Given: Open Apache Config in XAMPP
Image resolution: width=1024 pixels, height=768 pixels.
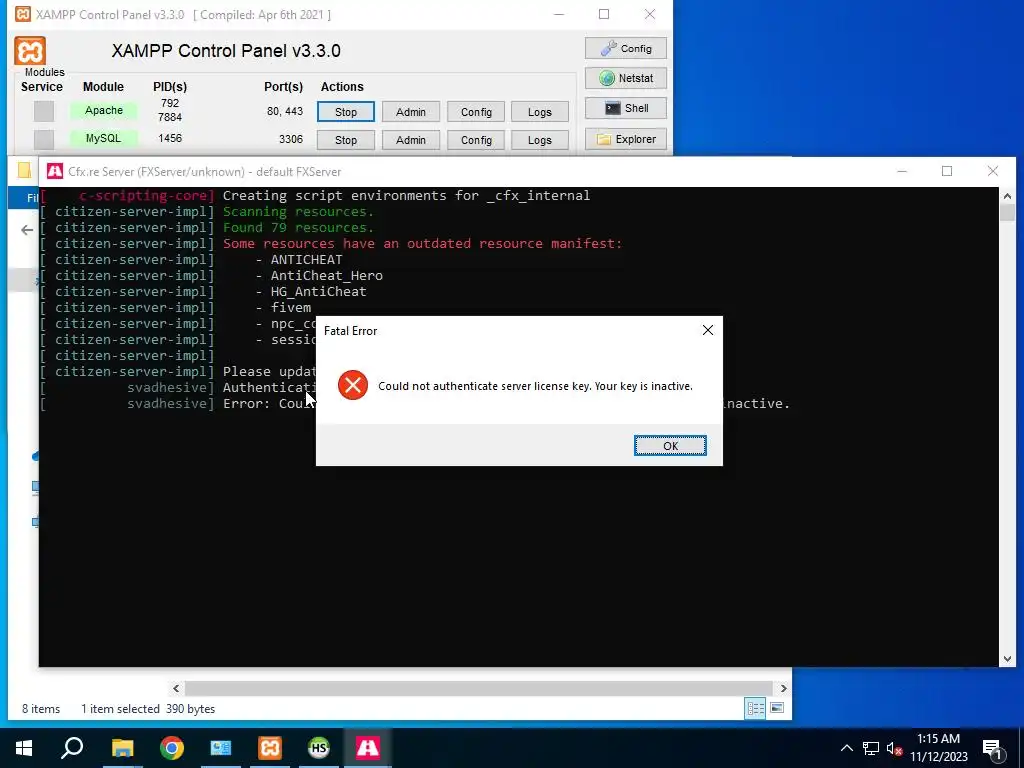Looking at the screenshot, I should tap(476, 112).
